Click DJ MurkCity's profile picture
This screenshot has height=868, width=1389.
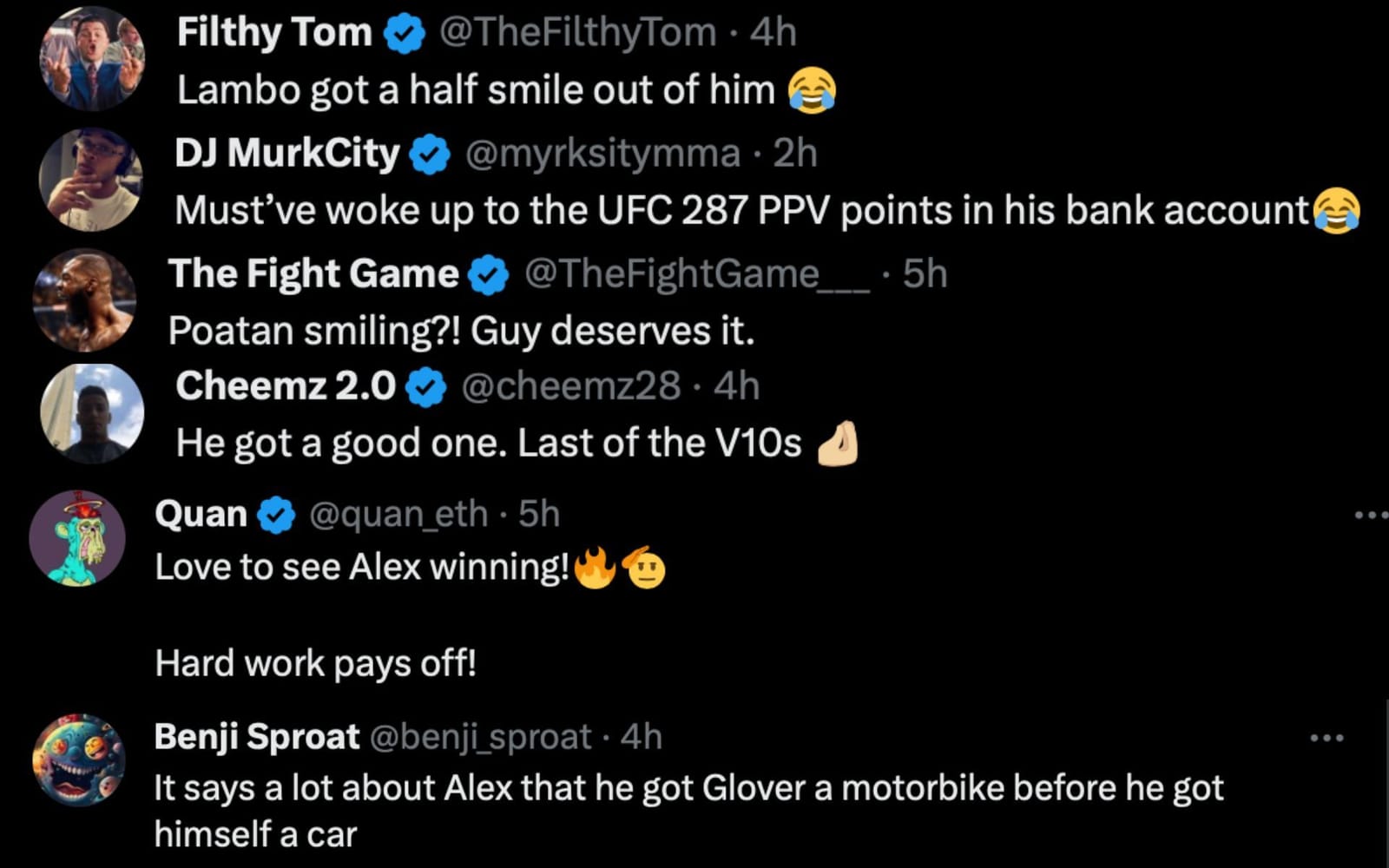tap(91, 182)
